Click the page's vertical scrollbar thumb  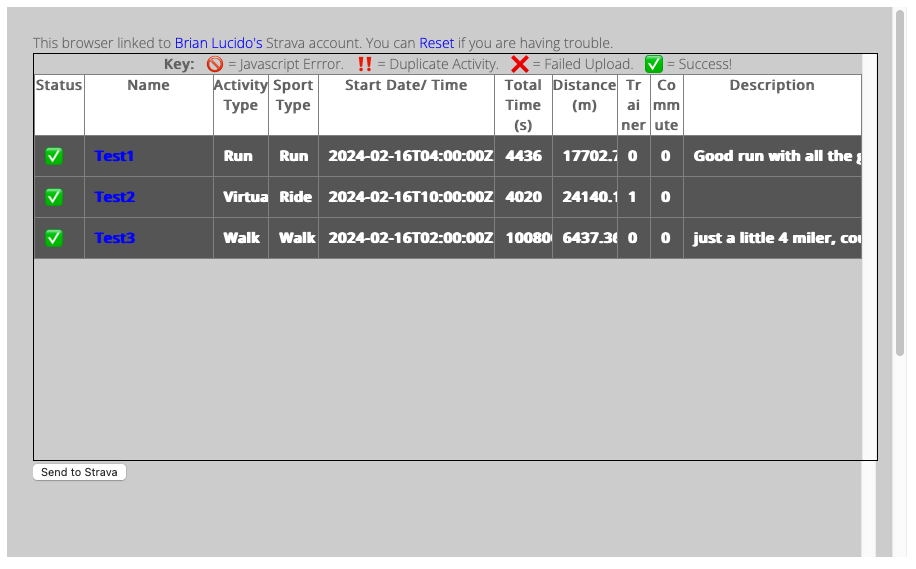pyautogui.click(x=900, y=182)
